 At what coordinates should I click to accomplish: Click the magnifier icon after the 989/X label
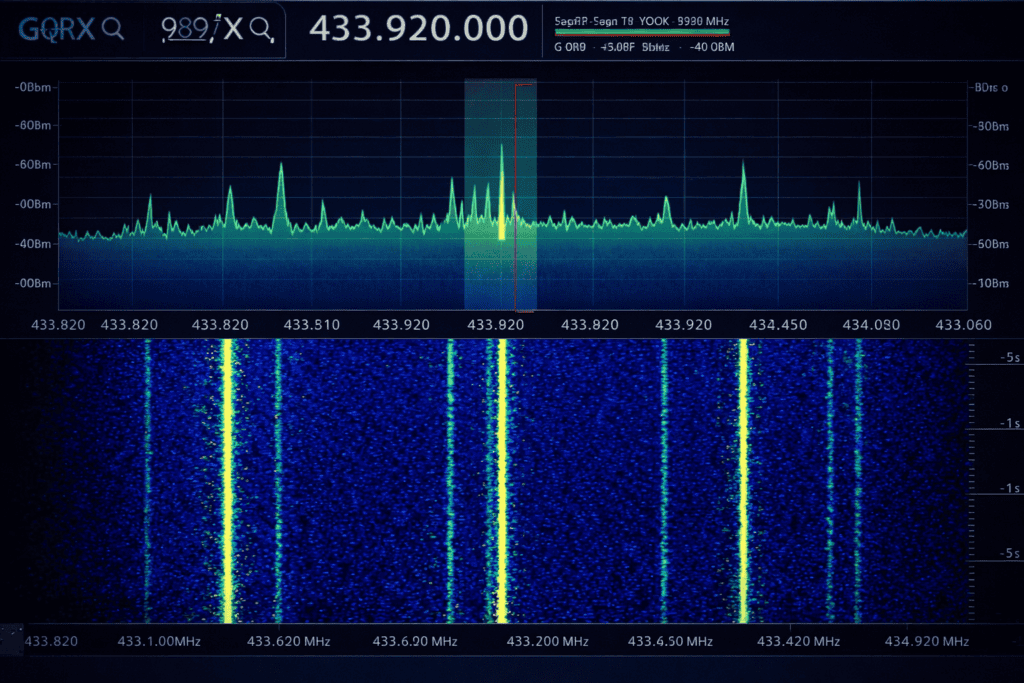pos(262,29)
